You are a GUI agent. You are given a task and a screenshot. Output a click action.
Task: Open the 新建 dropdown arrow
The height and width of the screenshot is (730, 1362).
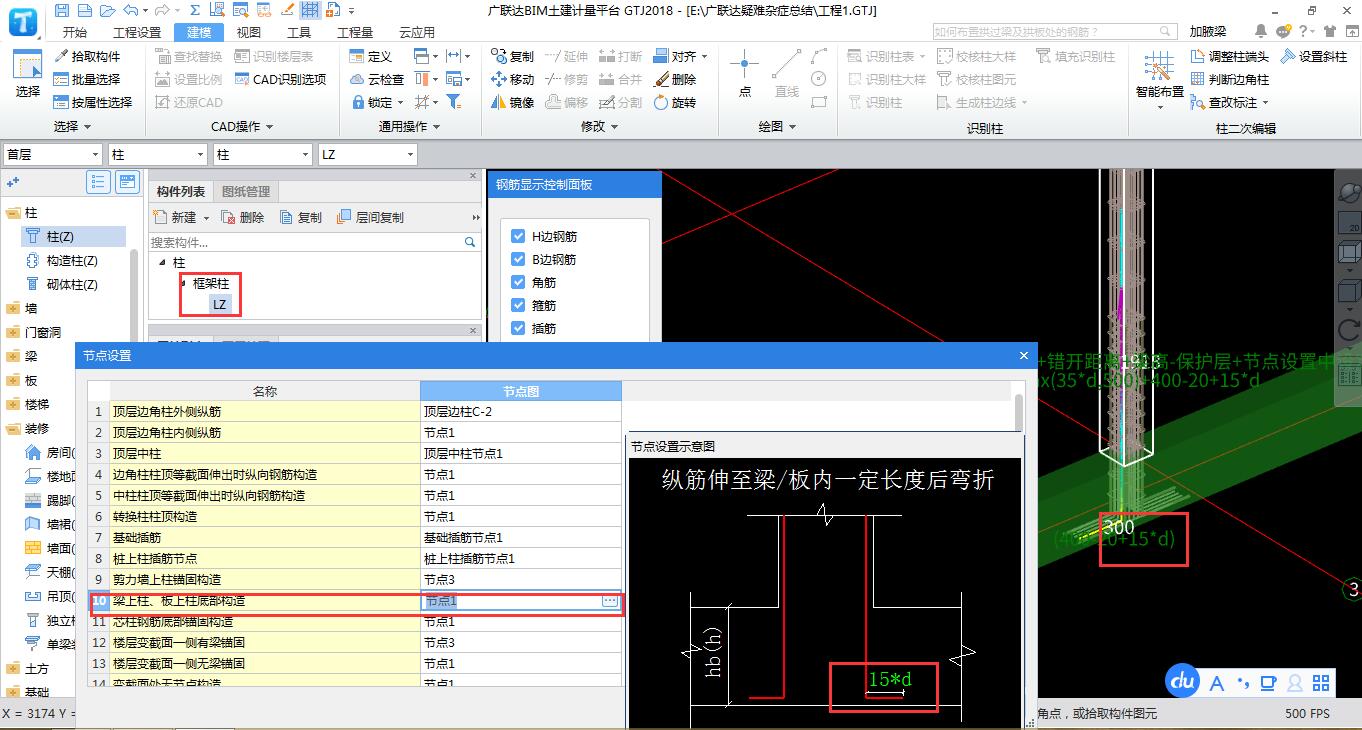click(206, 217)
